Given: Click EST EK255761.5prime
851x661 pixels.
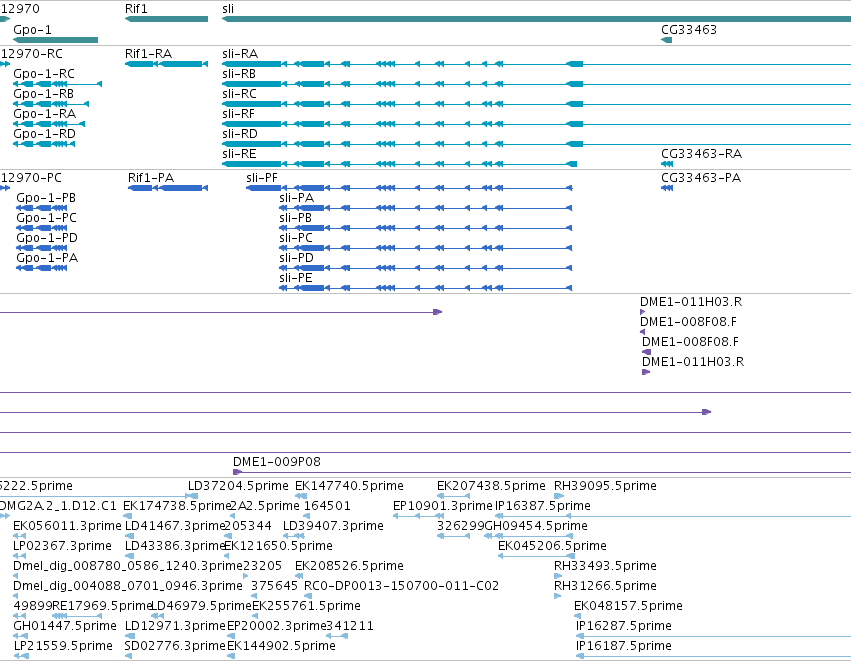Looking at the screenshot, I should (307, 606).
